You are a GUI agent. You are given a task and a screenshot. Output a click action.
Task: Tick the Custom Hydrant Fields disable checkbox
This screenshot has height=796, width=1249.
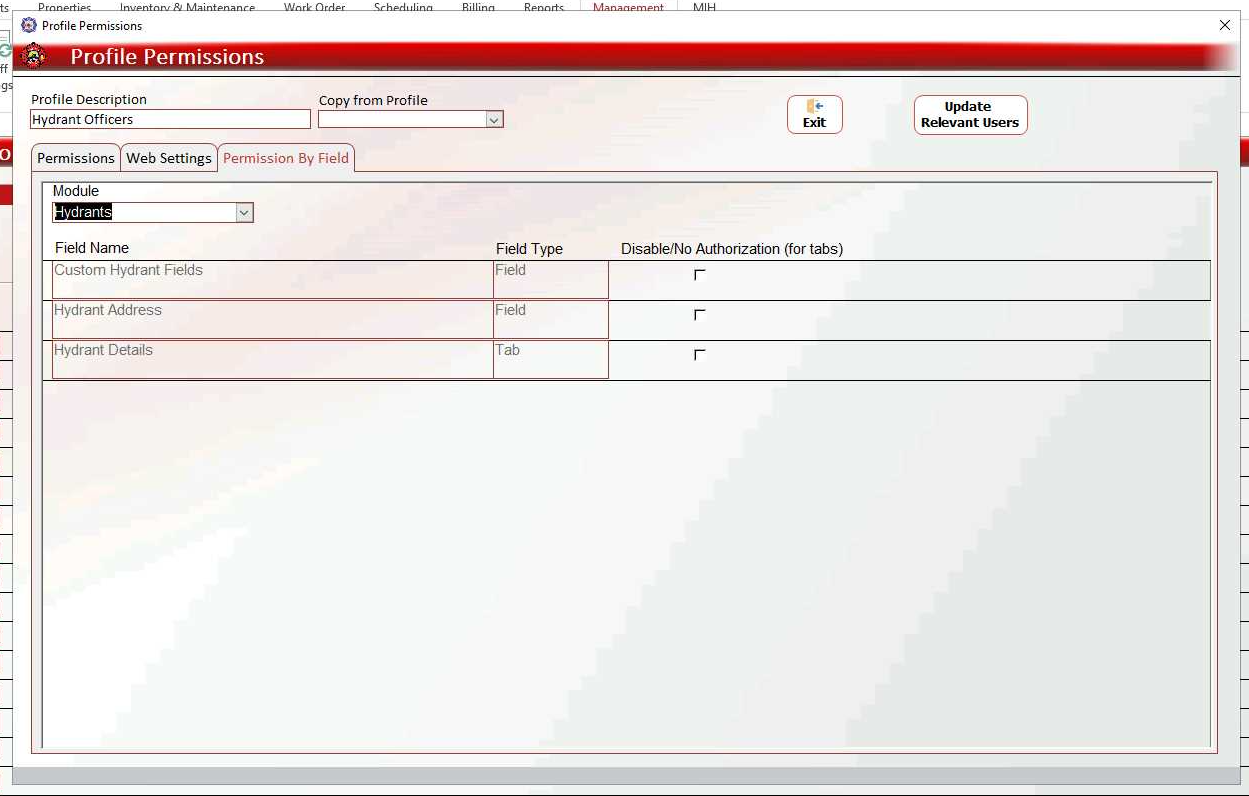coord(699,275)
